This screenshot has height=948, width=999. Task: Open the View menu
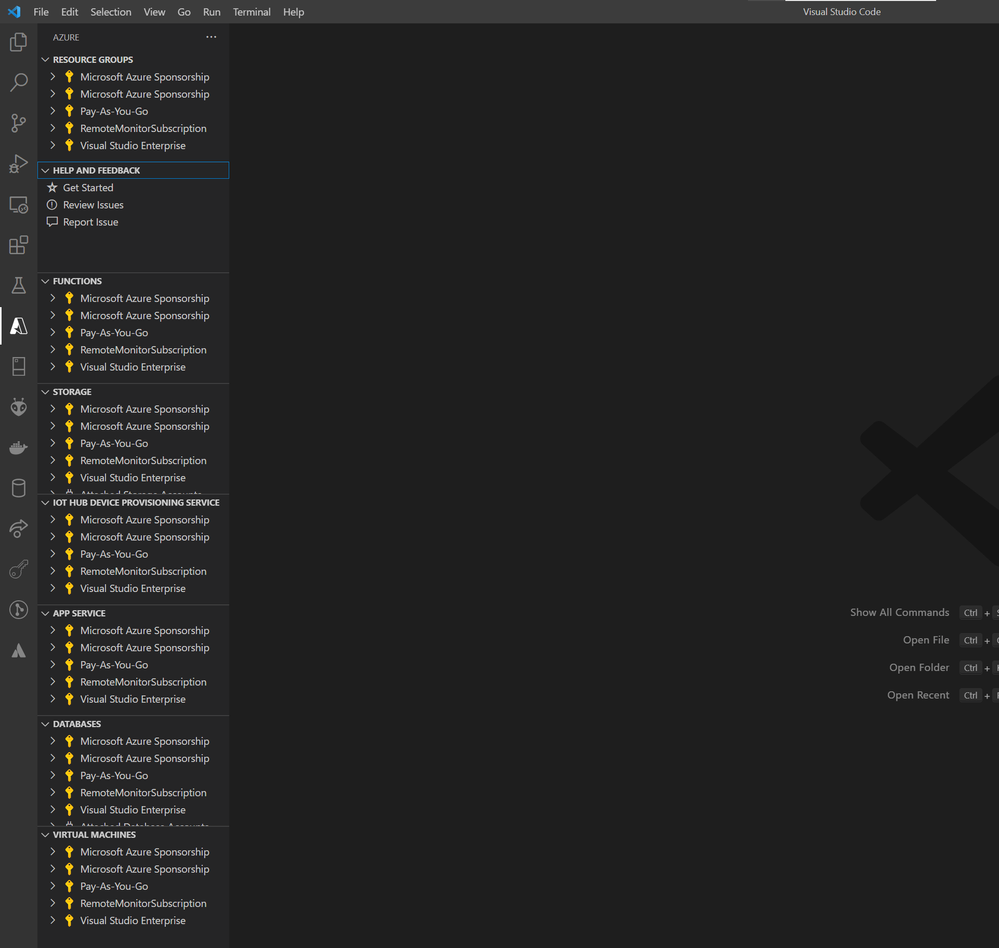click(154, 11)
